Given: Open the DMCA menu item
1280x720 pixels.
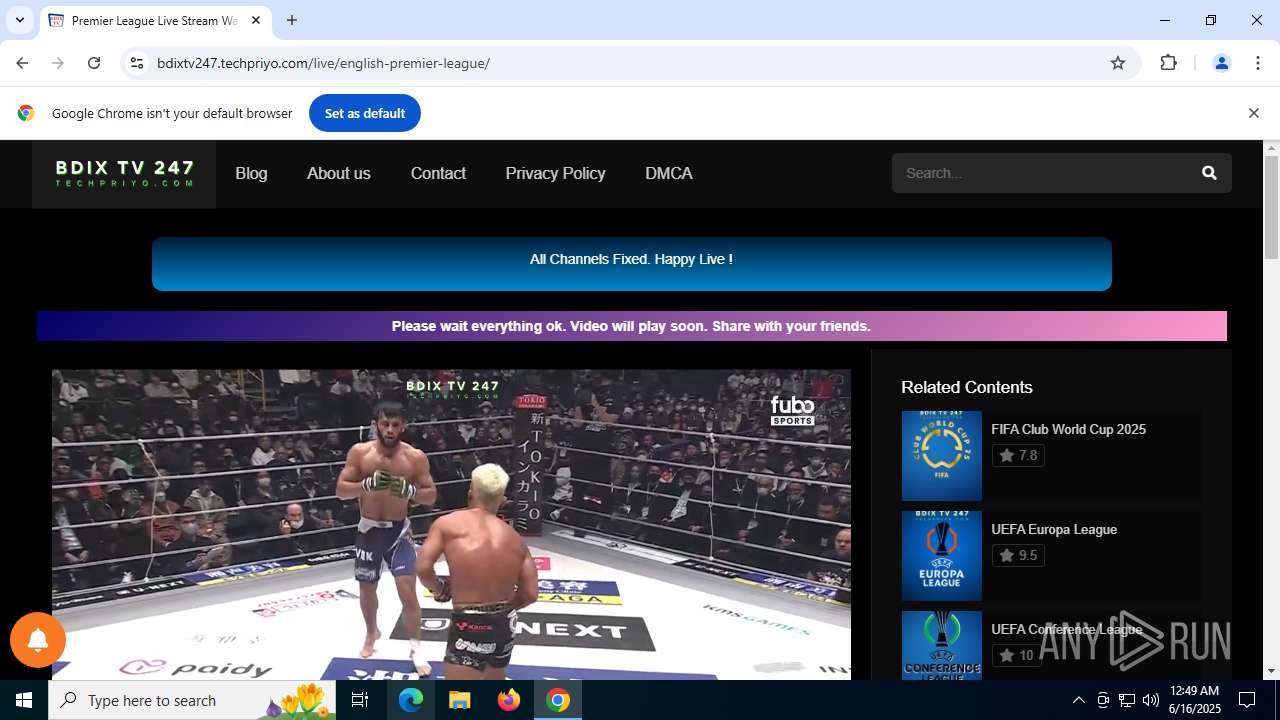Looking at the screenshot, I should pos(669,173).
